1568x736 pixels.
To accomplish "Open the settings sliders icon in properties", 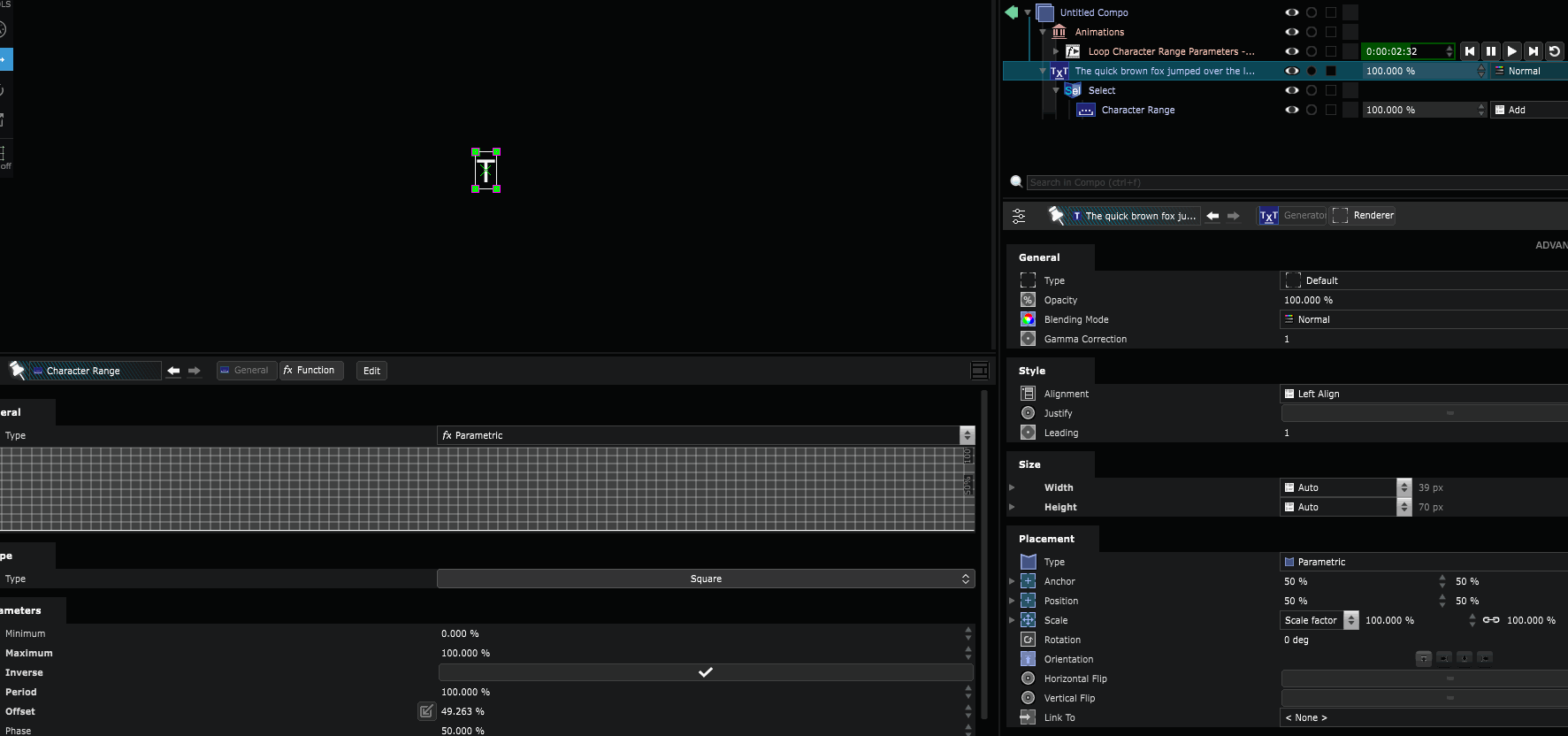I will coord(1019,216).
